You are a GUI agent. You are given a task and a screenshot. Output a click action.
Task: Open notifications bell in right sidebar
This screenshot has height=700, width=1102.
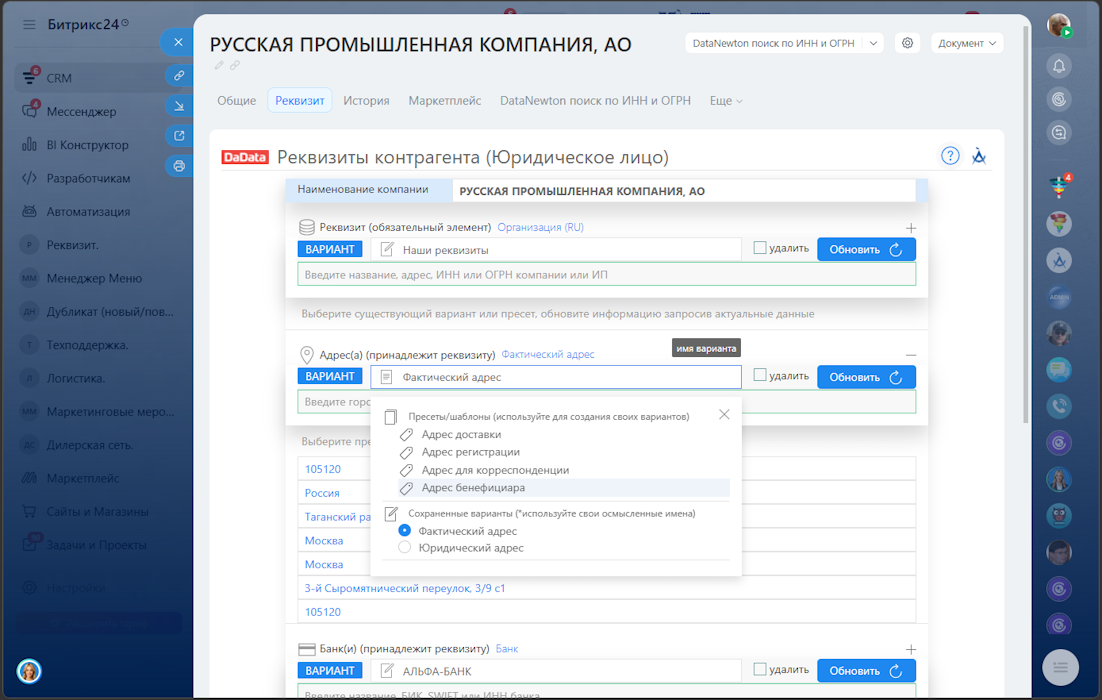1059,66
